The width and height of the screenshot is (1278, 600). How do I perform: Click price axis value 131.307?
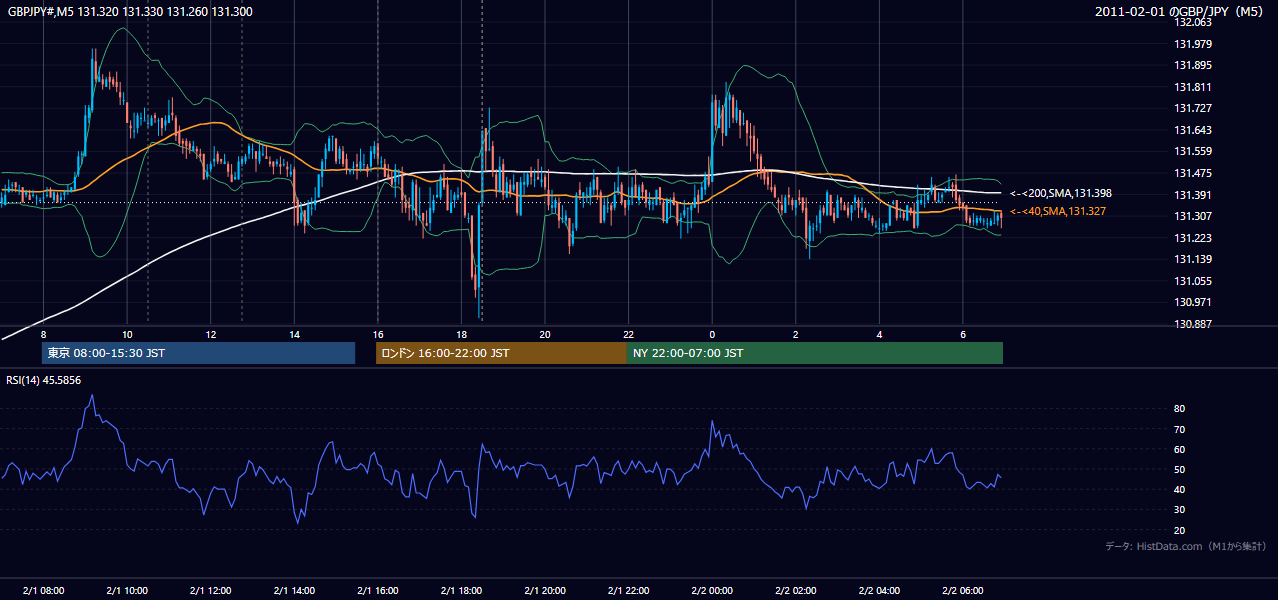click(1193, 216)
